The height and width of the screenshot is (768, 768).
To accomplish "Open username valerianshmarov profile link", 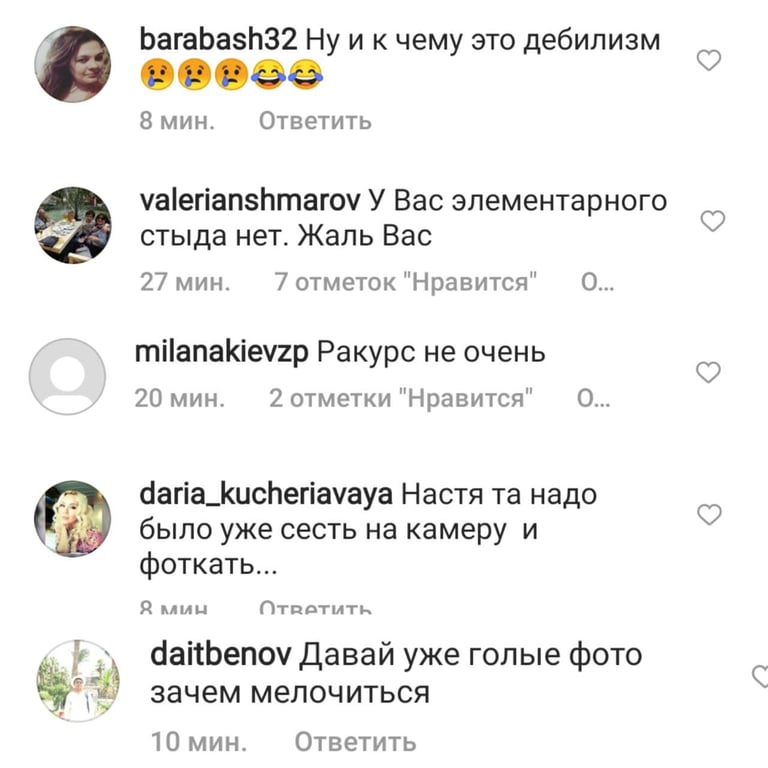I will coord(250,201).
